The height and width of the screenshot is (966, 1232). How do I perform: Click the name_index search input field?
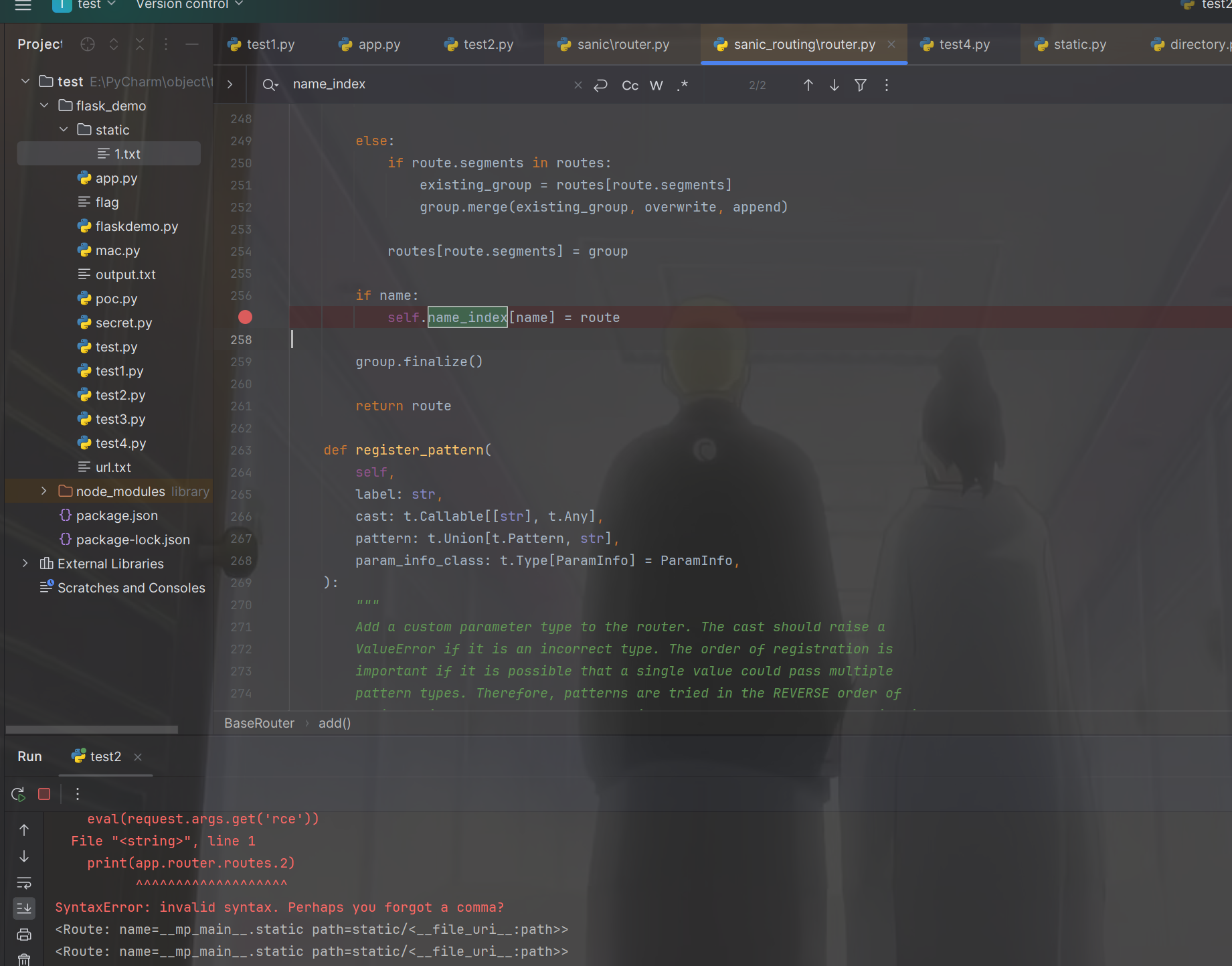pyautogui.click(x=428, y=84)
